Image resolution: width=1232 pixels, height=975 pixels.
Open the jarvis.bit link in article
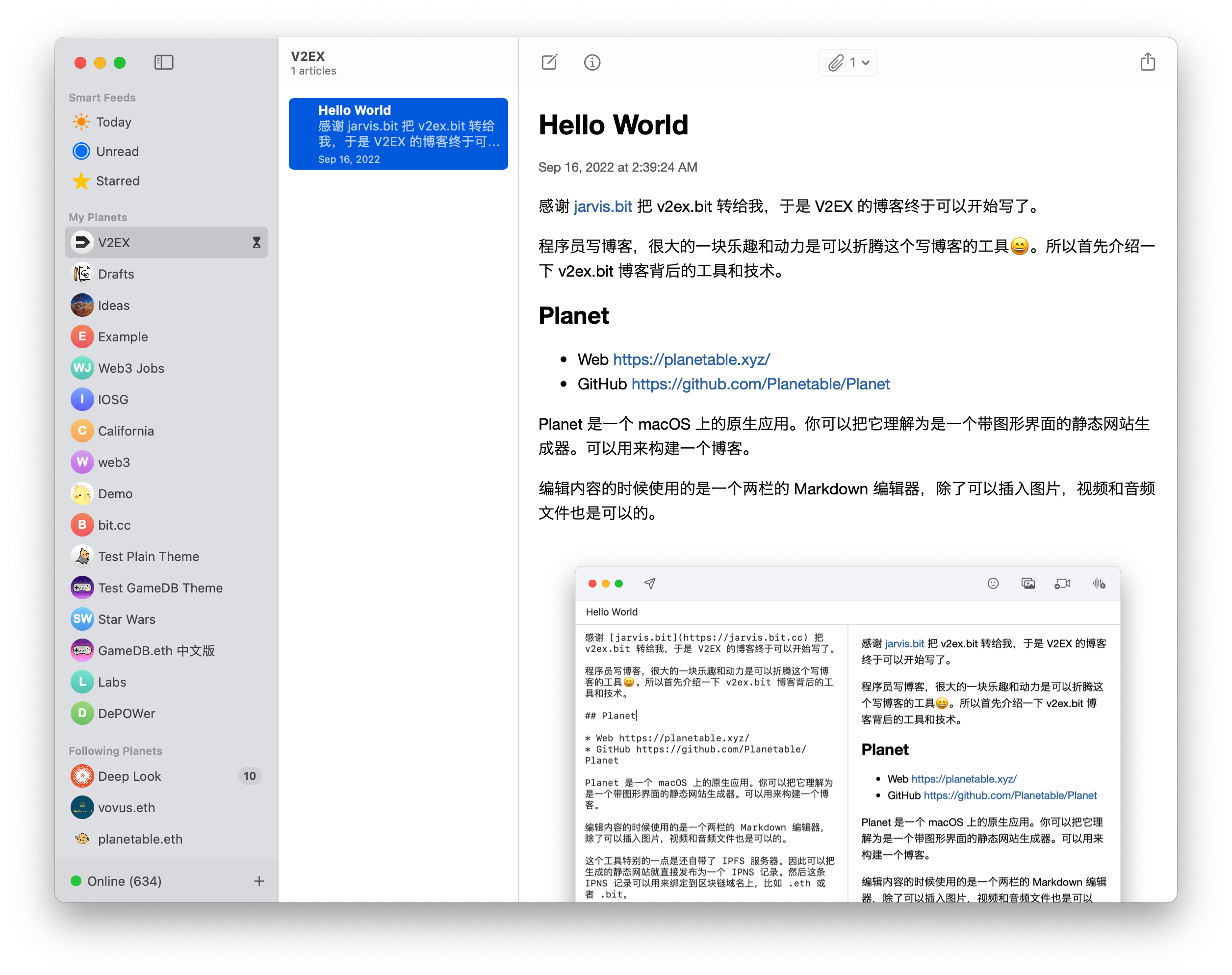tap(602, 206)
